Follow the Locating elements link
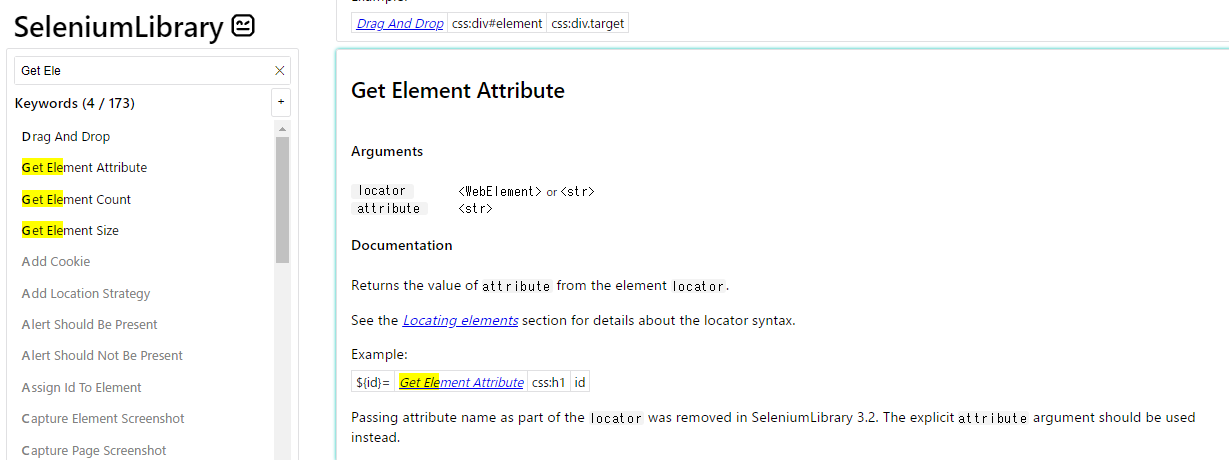This screenshot has height=460, width=1229. click(460, 320)
